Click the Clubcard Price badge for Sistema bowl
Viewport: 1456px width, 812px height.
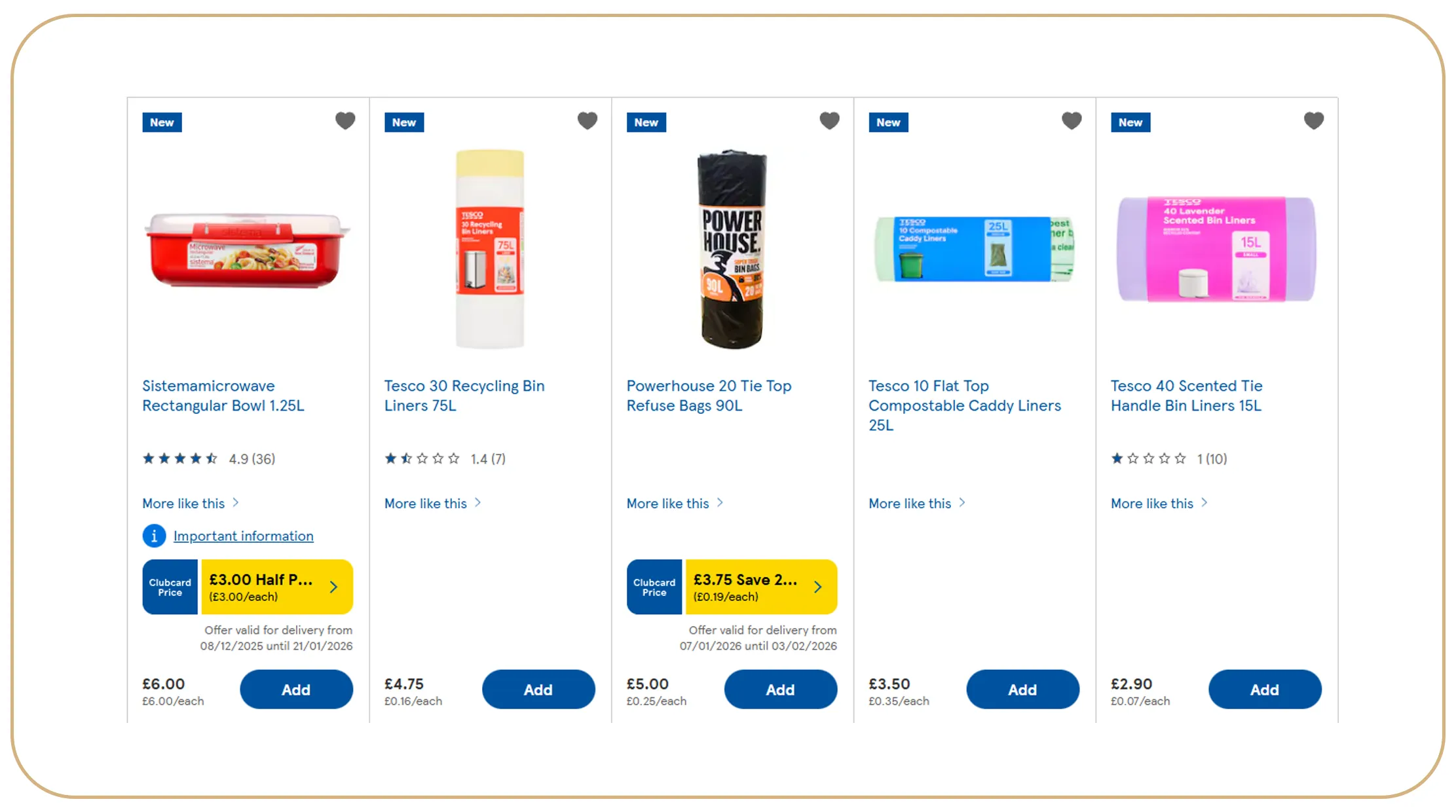170,587
